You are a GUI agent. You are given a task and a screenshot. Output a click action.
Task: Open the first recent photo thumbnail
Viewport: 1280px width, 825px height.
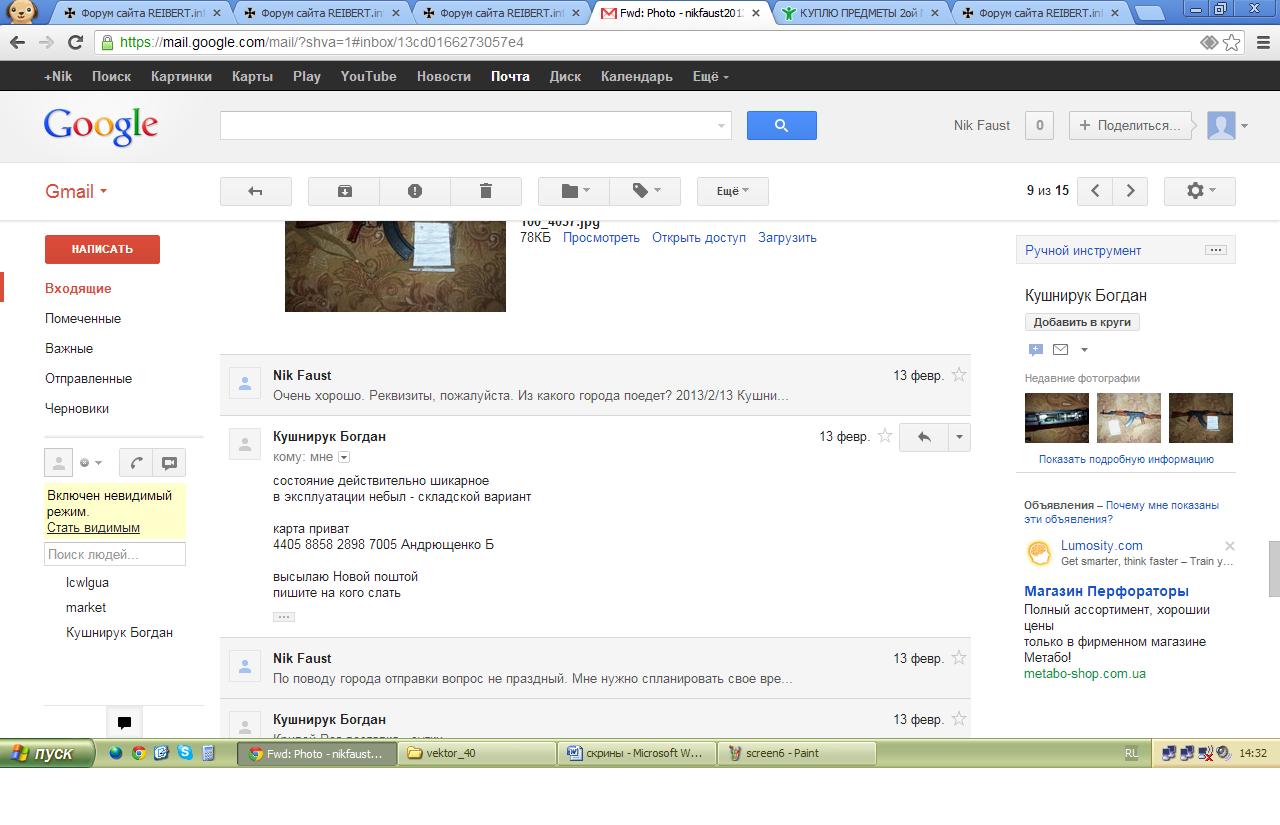(1057, 418)
